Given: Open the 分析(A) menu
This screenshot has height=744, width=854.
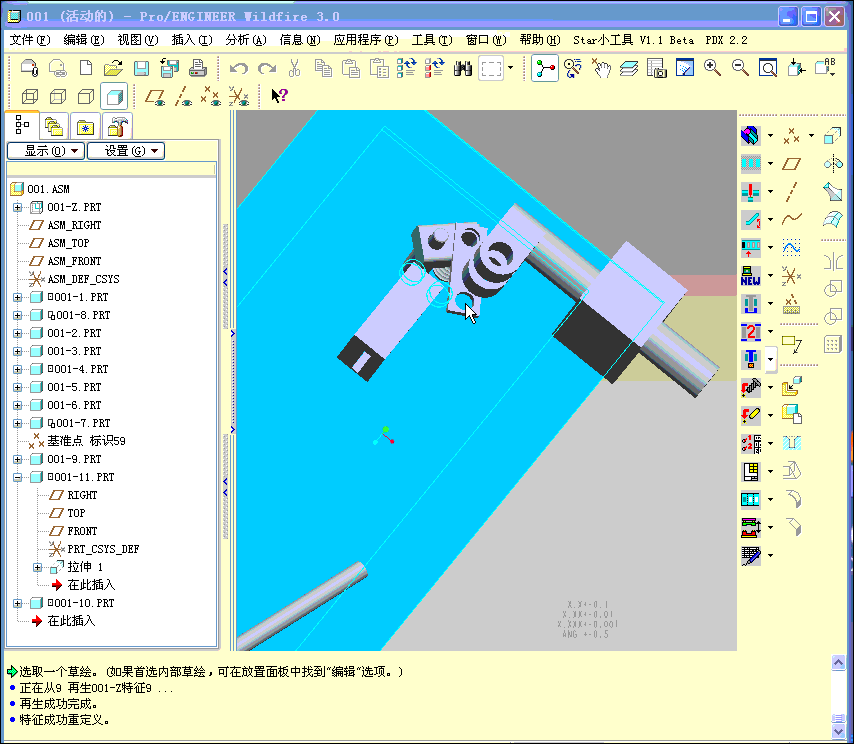Looking at the screenshot, I should [246, 40].
